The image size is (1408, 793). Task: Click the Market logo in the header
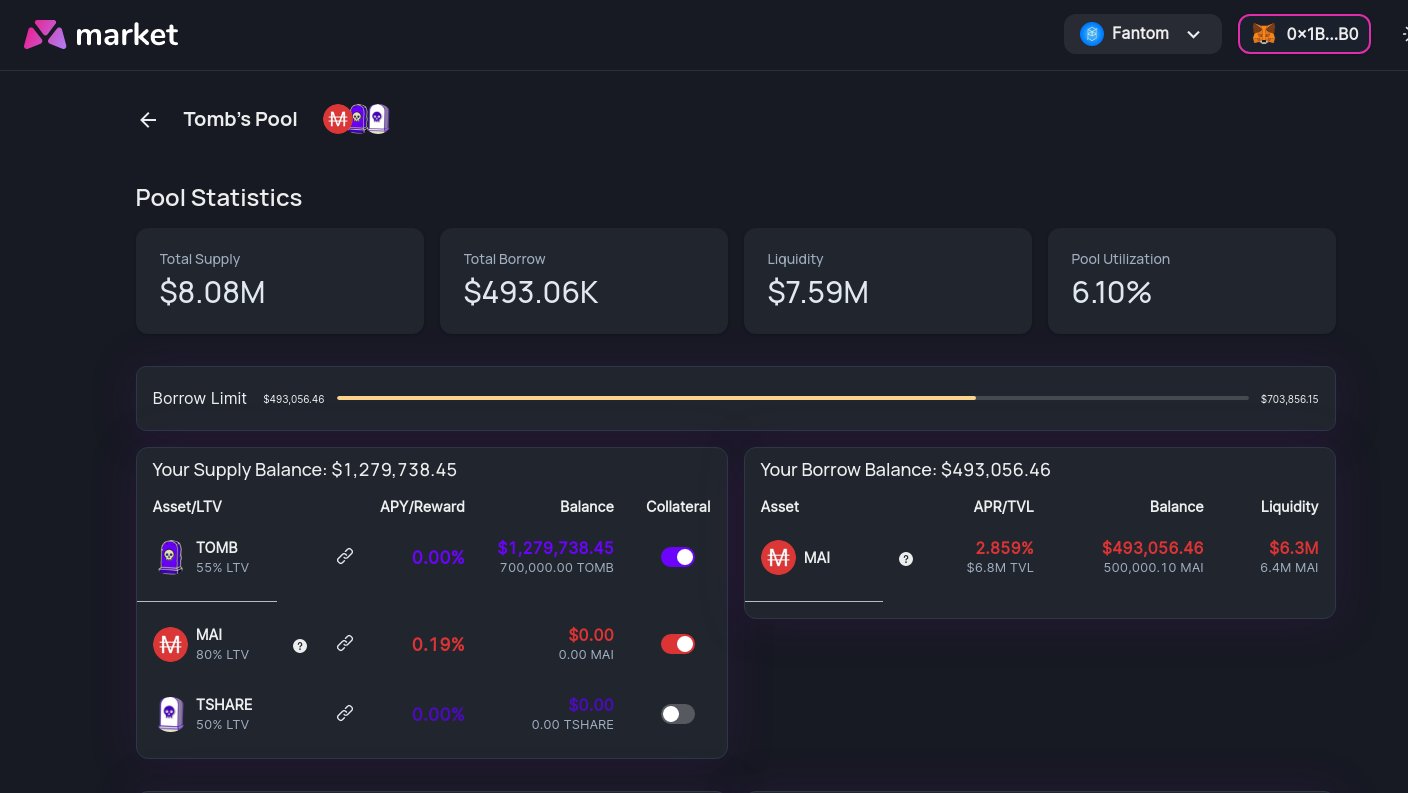101,35
